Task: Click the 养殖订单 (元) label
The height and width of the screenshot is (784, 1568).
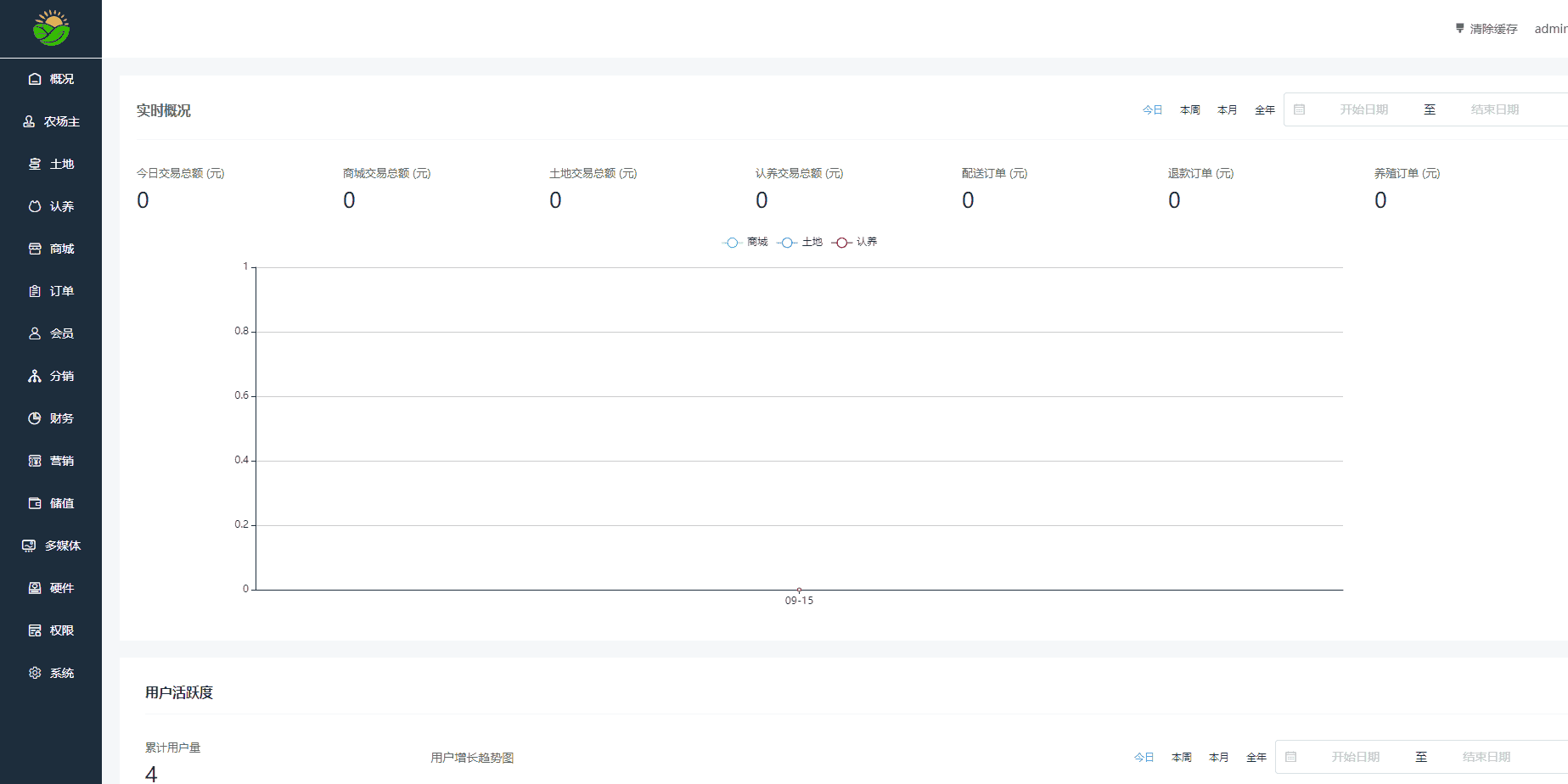Action: [x=1408, y=173]
